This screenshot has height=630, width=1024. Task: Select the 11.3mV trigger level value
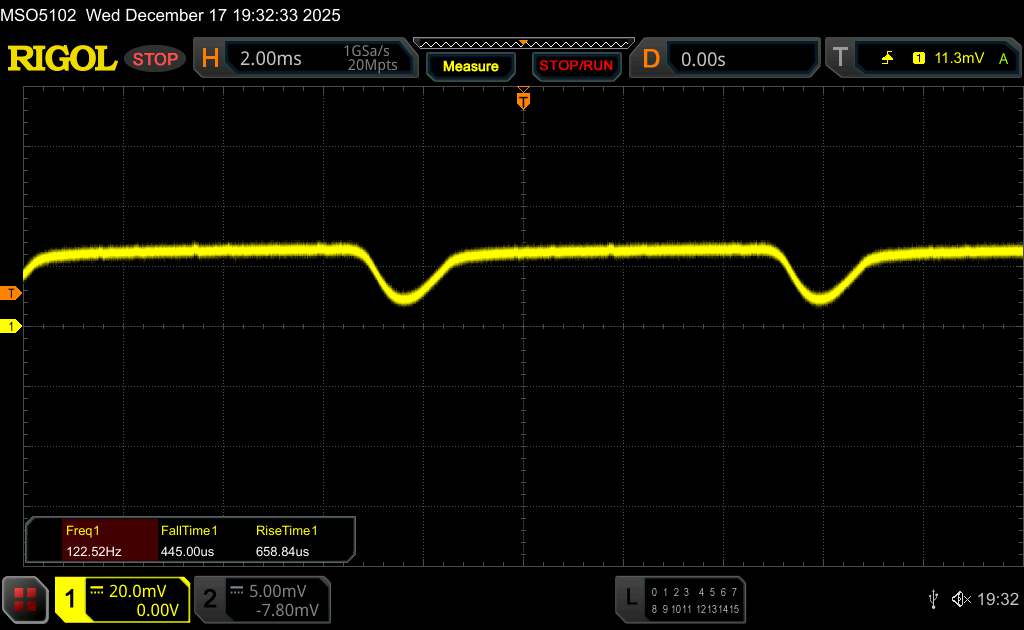(959, 58)
